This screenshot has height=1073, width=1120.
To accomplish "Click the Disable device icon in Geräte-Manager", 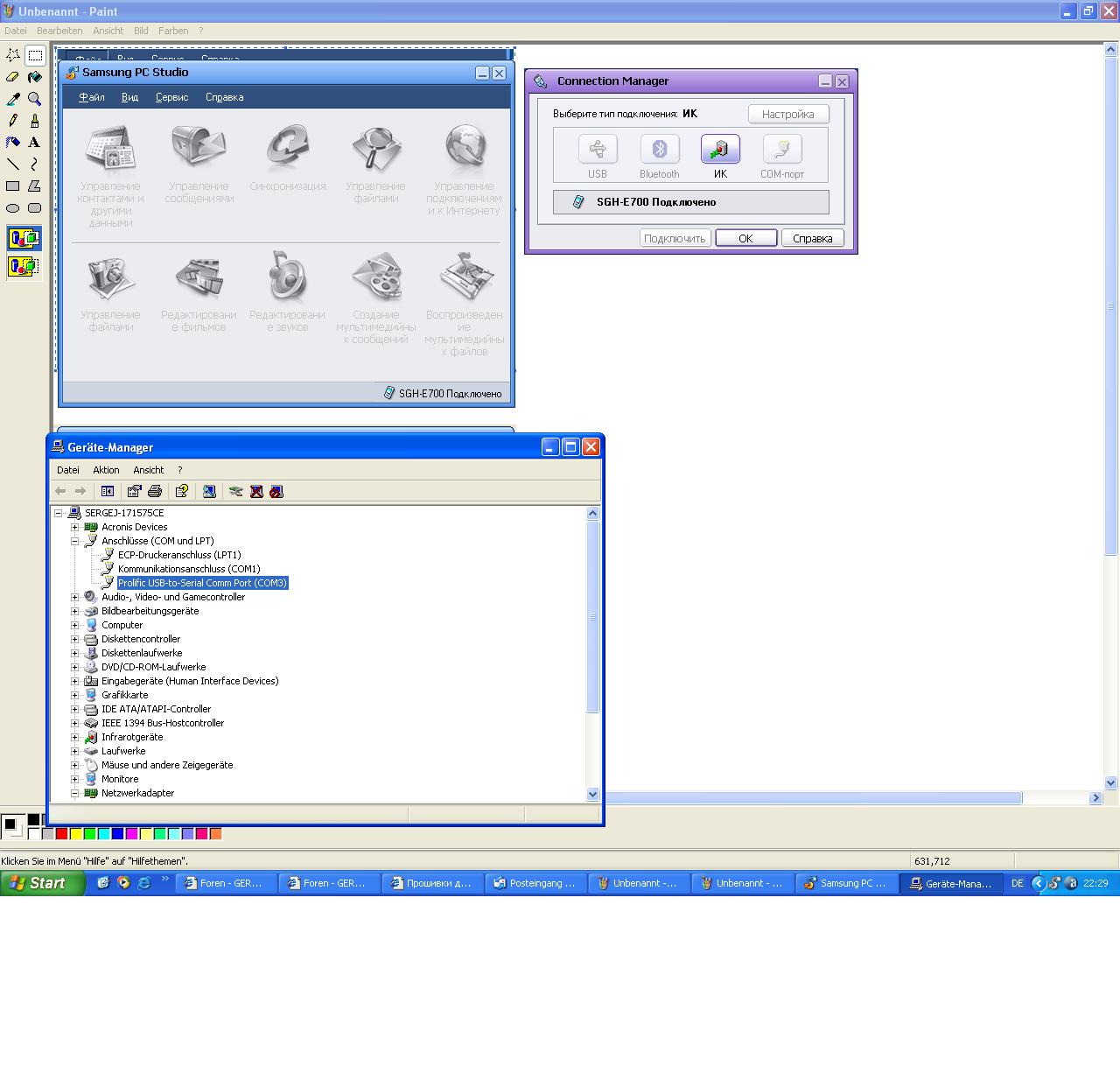I will point(276,491).
